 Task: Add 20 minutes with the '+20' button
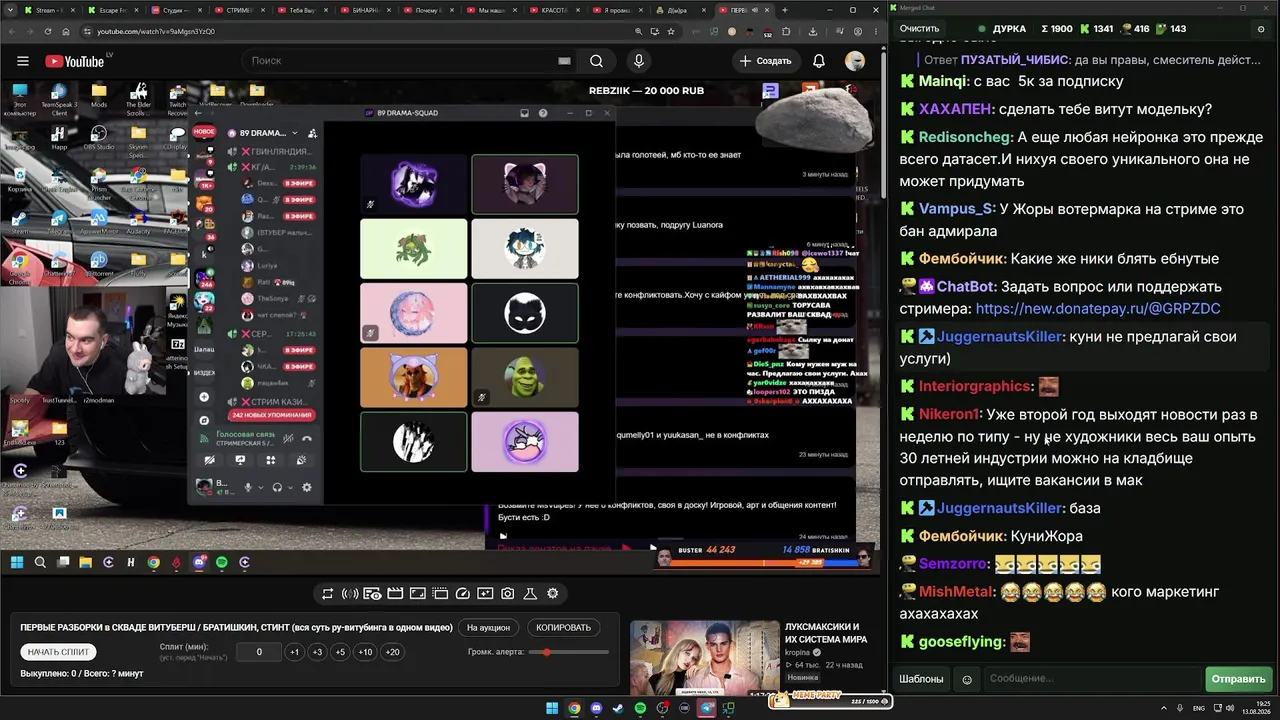click(392, 652)
